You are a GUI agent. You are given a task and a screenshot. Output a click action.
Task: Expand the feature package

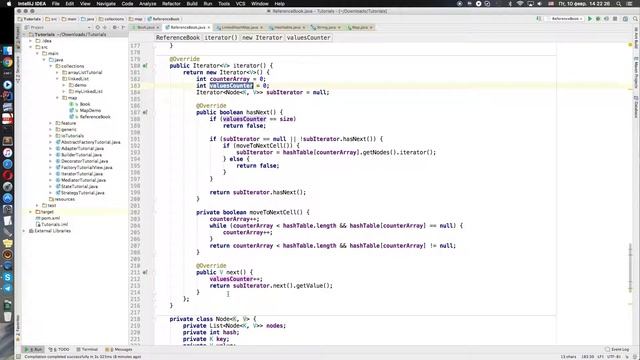tap(51, 123)
